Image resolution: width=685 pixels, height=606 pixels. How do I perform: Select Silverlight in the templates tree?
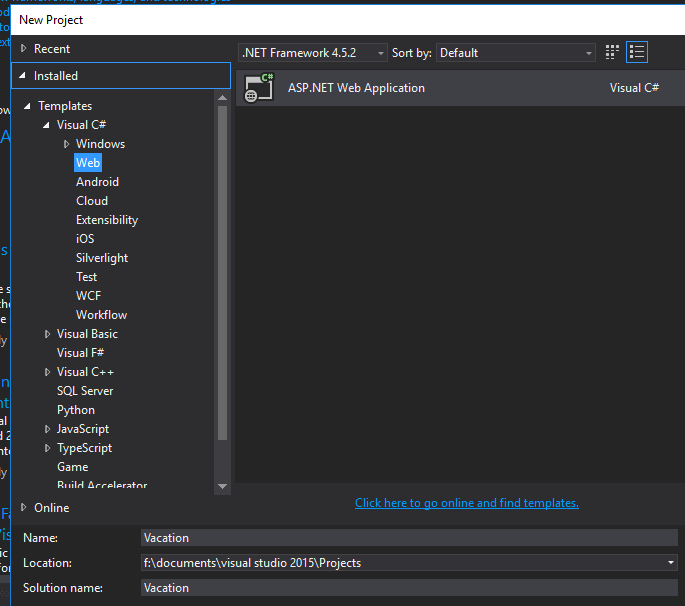tap(102, 258)
